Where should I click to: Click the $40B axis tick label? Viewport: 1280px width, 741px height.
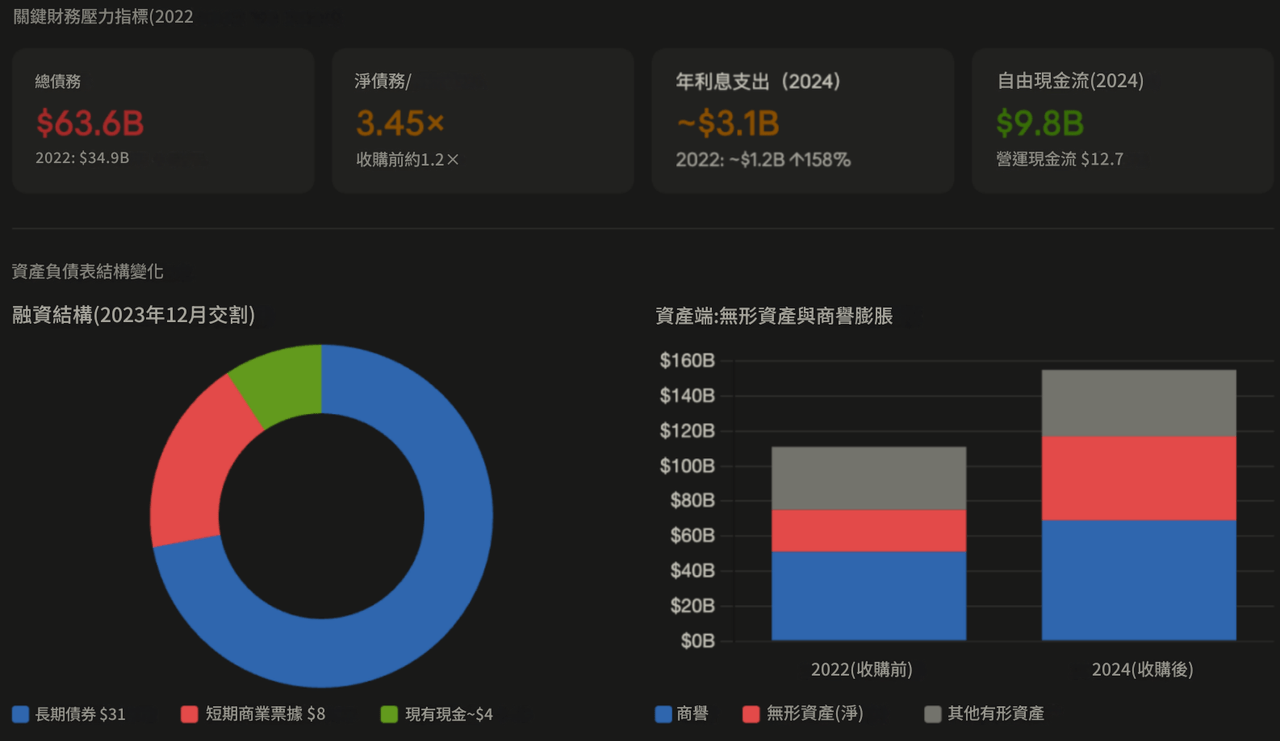692,571
